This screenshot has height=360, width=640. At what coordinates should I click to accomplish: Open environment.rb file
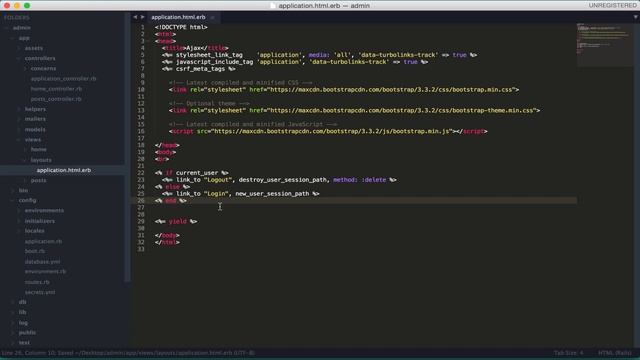[45, 271]
